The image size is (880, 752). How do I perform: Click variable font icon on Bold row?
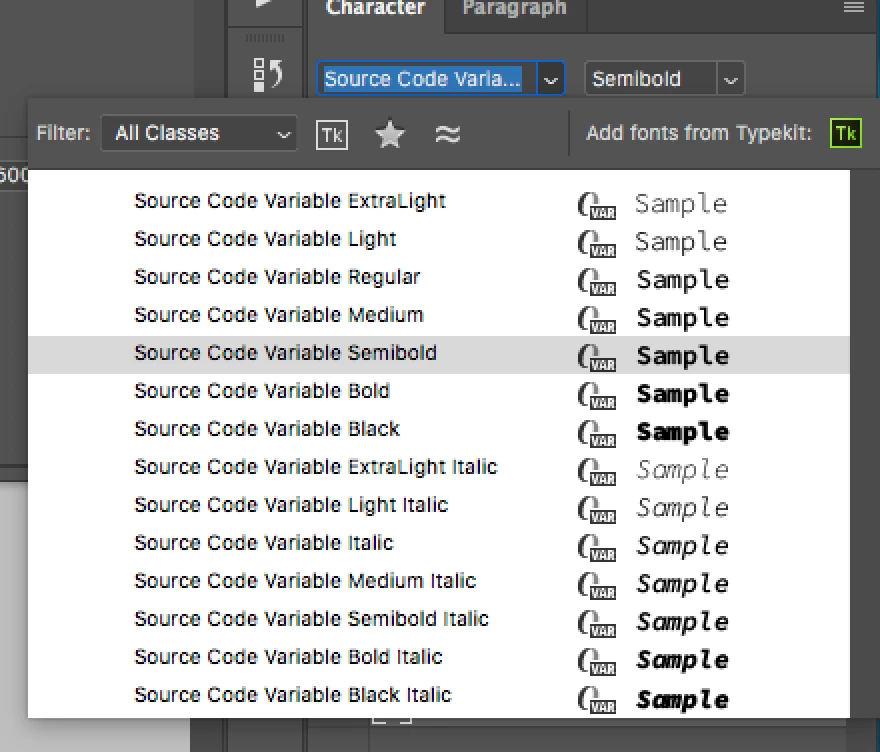coord(597,396)
